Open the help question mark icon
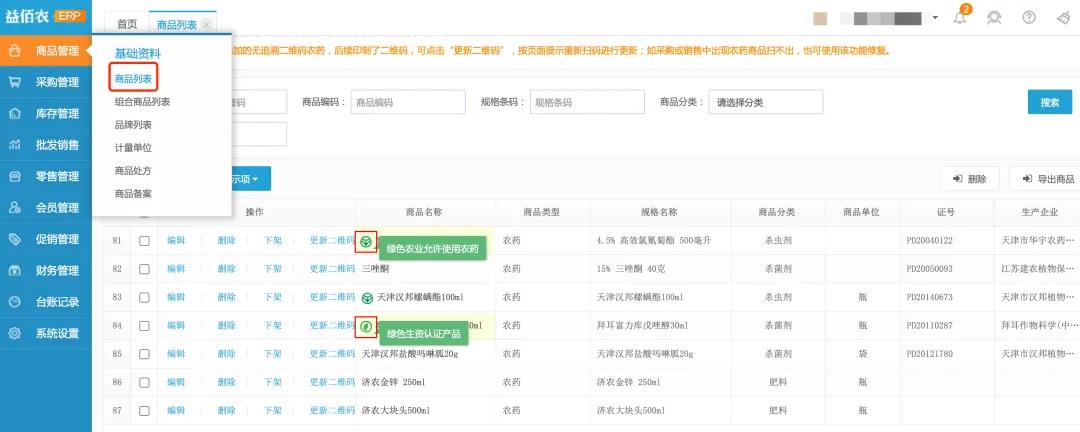Screen dimensions: 1080x432 click(1028, 19)
